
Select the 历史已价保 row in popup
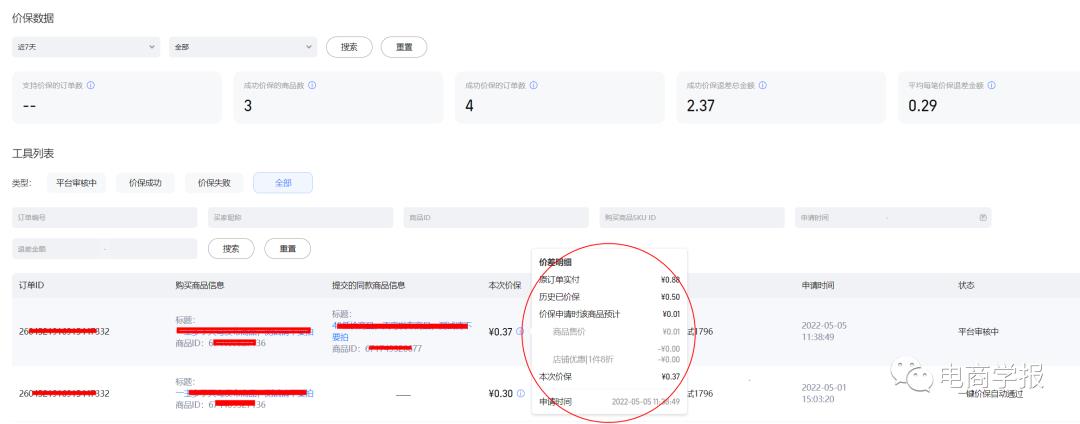click(x=610, y=297)
